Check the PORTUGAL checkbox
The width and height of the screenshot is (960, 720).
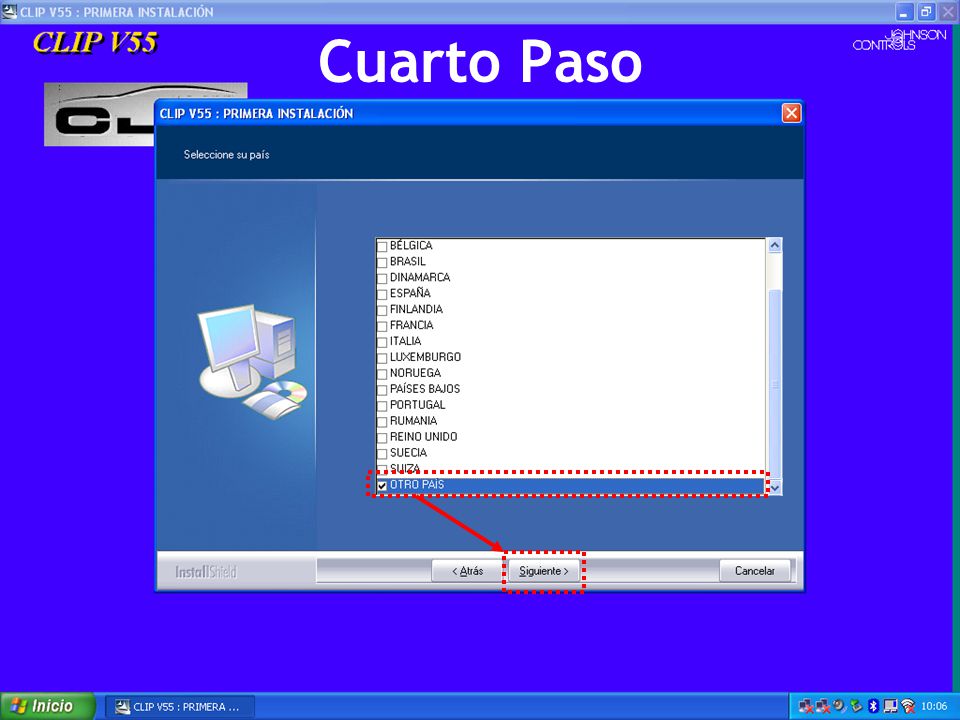pos(382,406)
